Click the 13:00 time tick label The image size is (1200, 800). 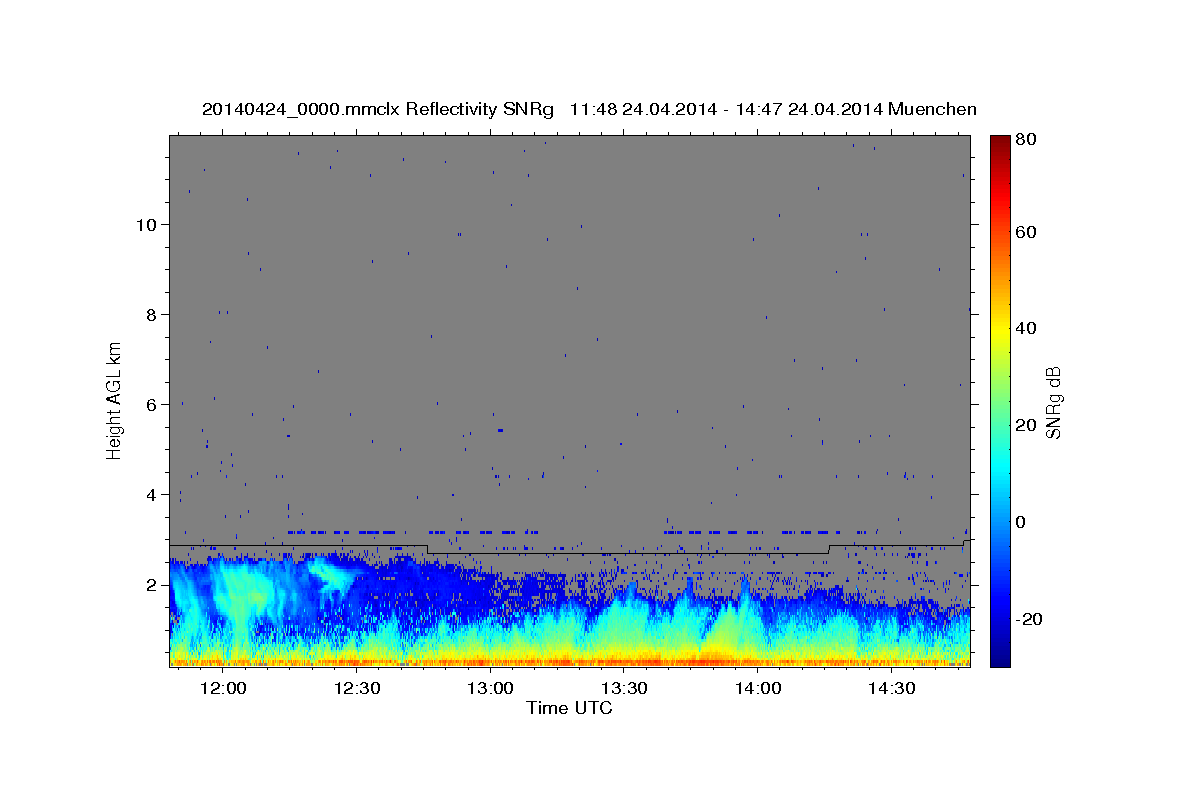(491, 689)
